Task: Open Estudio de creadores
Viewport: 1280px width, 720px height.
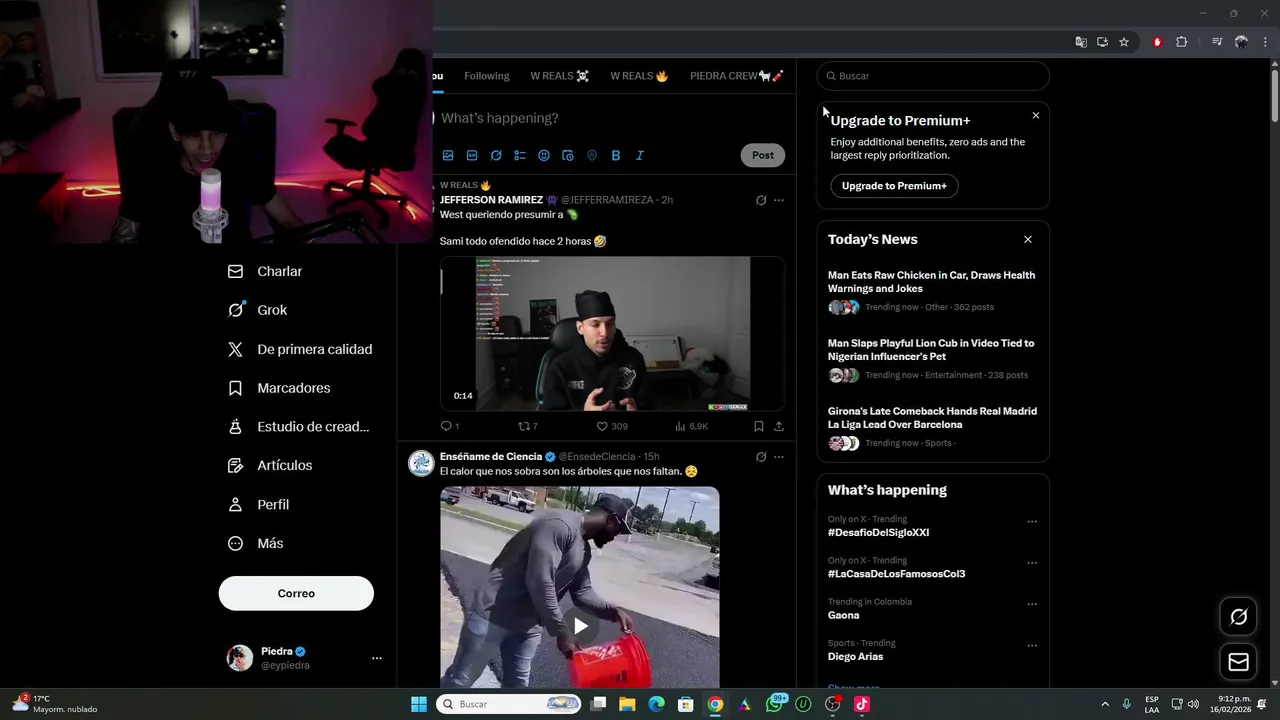Action: (x=299, y=427)
